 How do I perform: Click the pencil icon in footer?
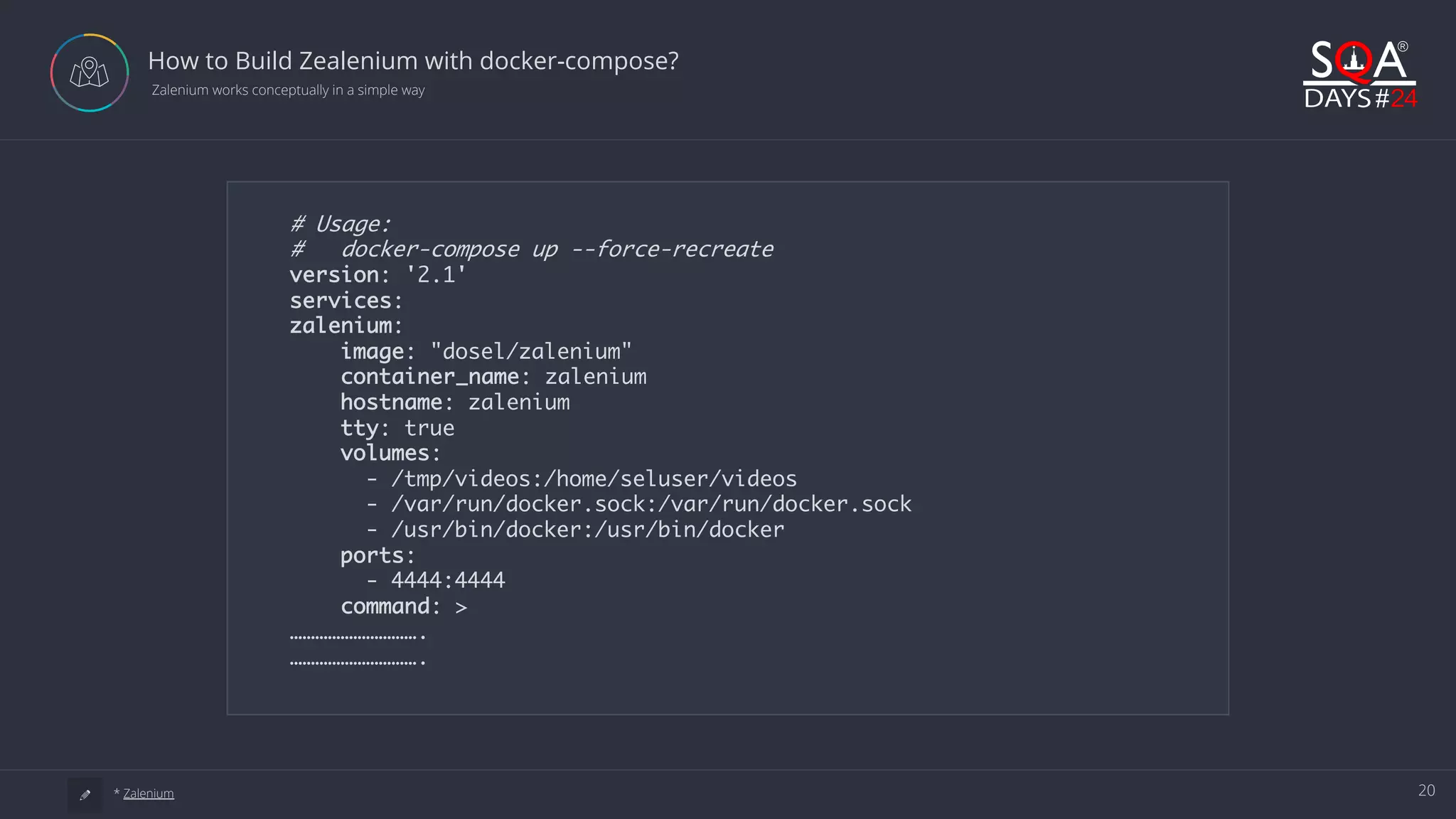click(85, 795)
